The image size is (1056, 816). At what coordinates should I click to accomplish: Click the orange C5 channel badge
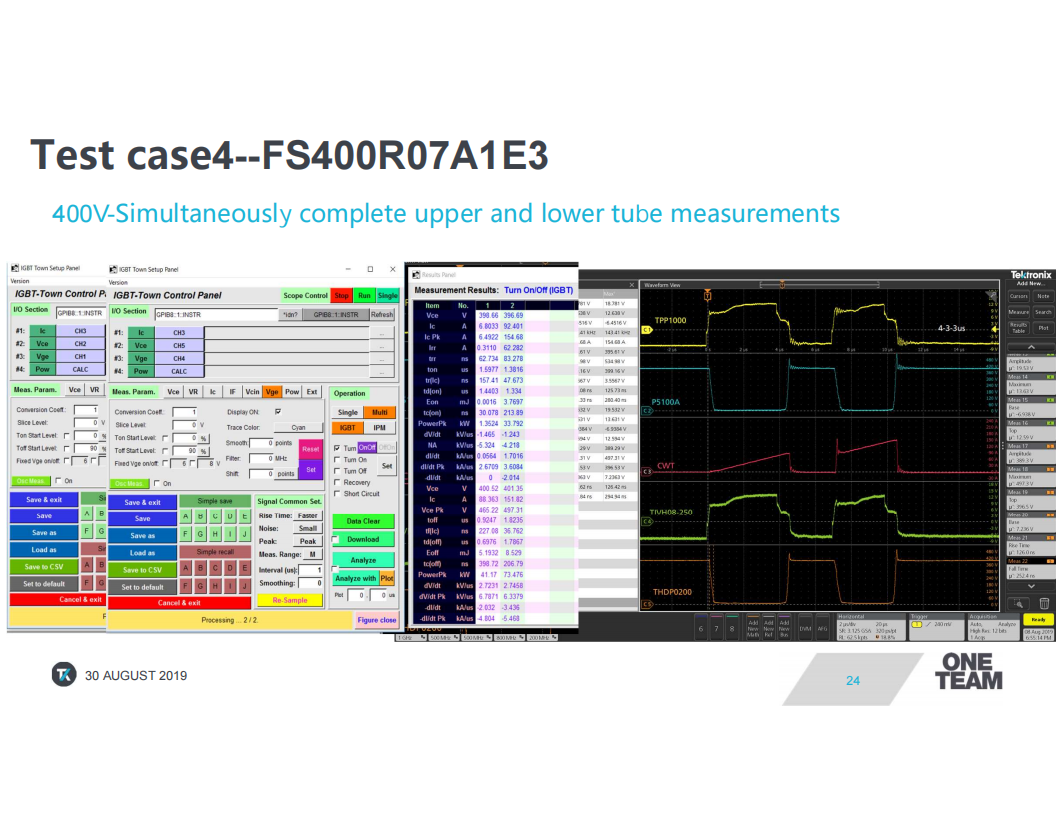tap(647, 604)
